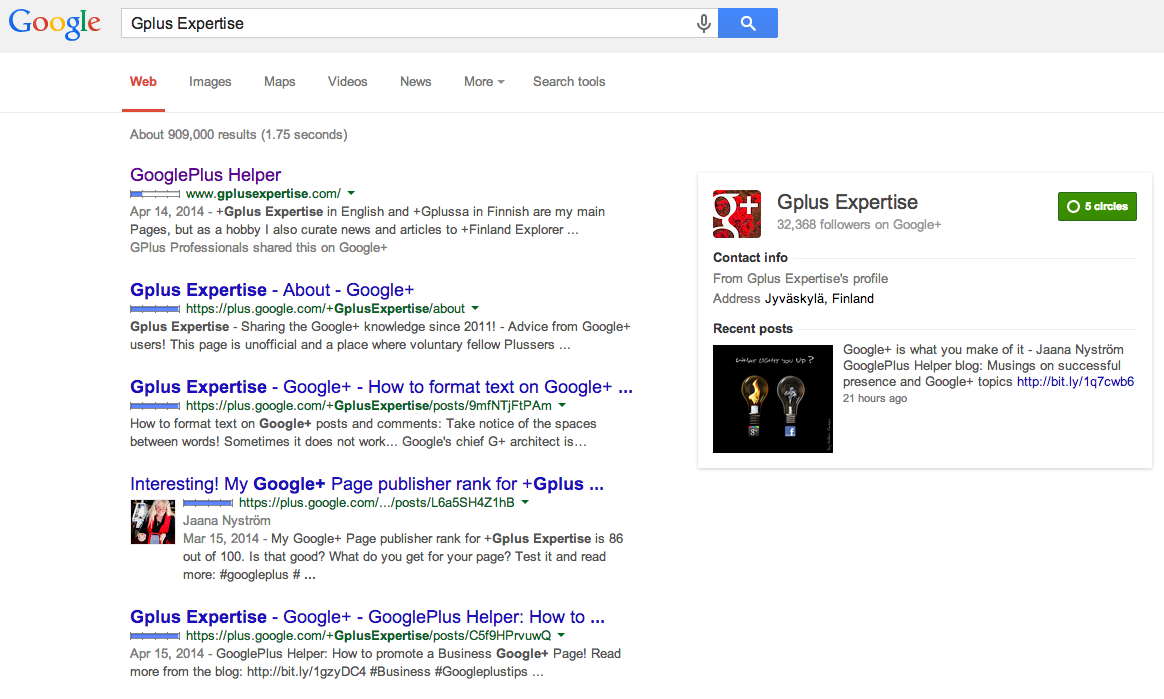Open the News tab
The width and height of the screenshot is (1164, 699).
[x=416, y=82]
